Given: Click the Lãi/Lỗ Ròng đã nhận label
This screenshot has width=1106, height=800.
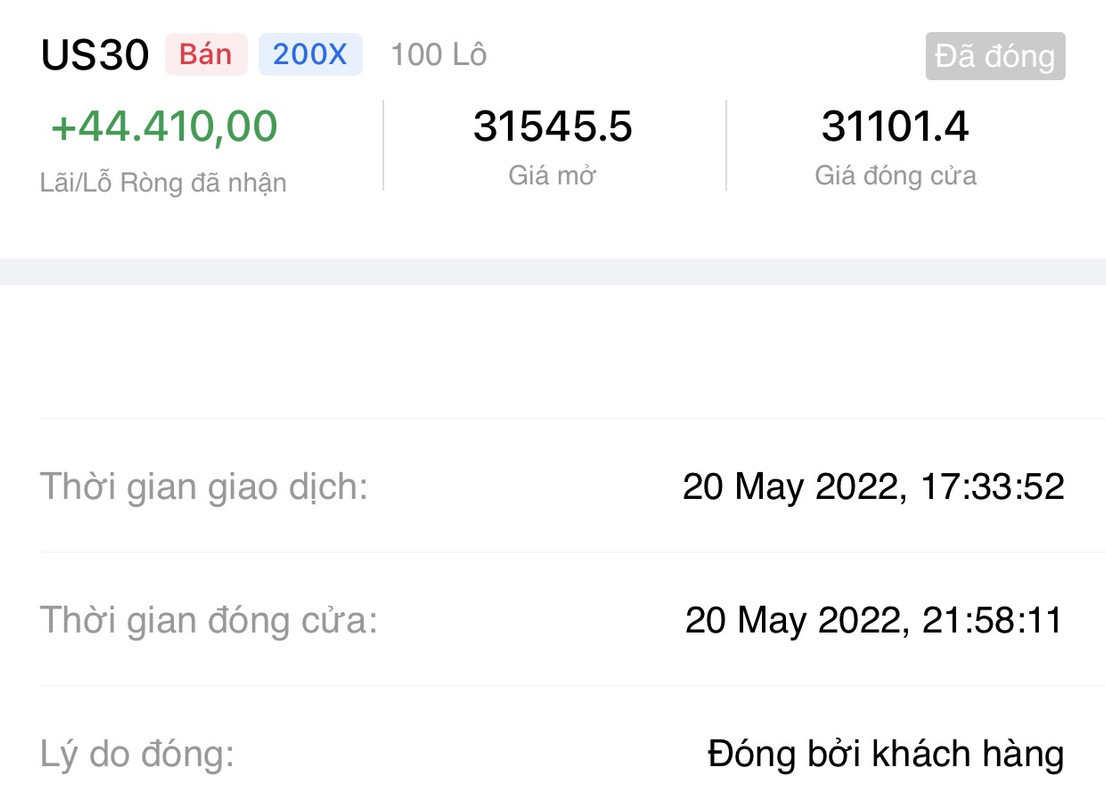Looking at the screenshot, I should (x=163, y=183).
